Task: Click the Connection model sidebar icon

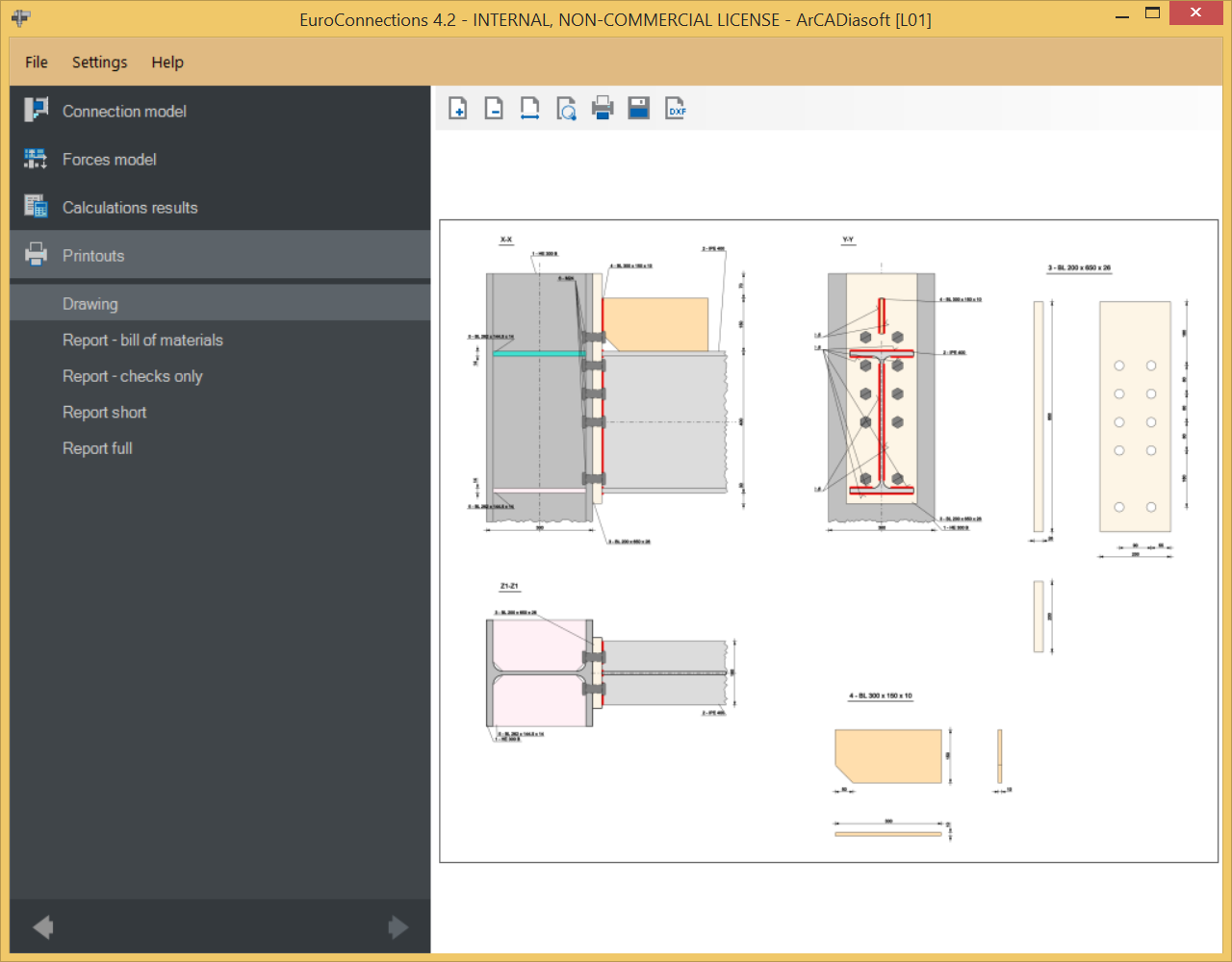Action: point(37,110)
